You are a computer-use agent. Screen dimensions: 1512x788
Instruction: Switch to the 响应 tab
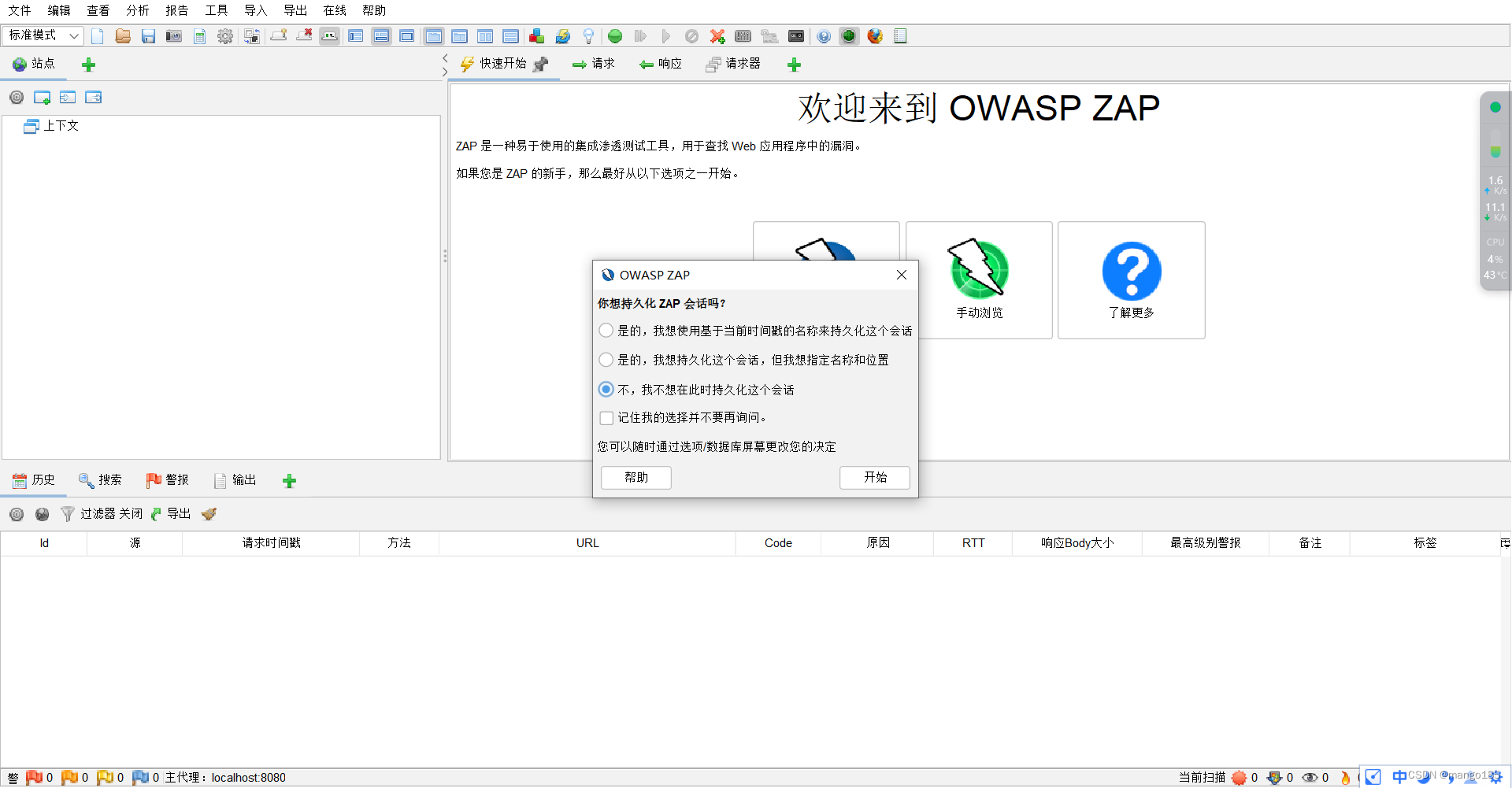click(661, 64)
